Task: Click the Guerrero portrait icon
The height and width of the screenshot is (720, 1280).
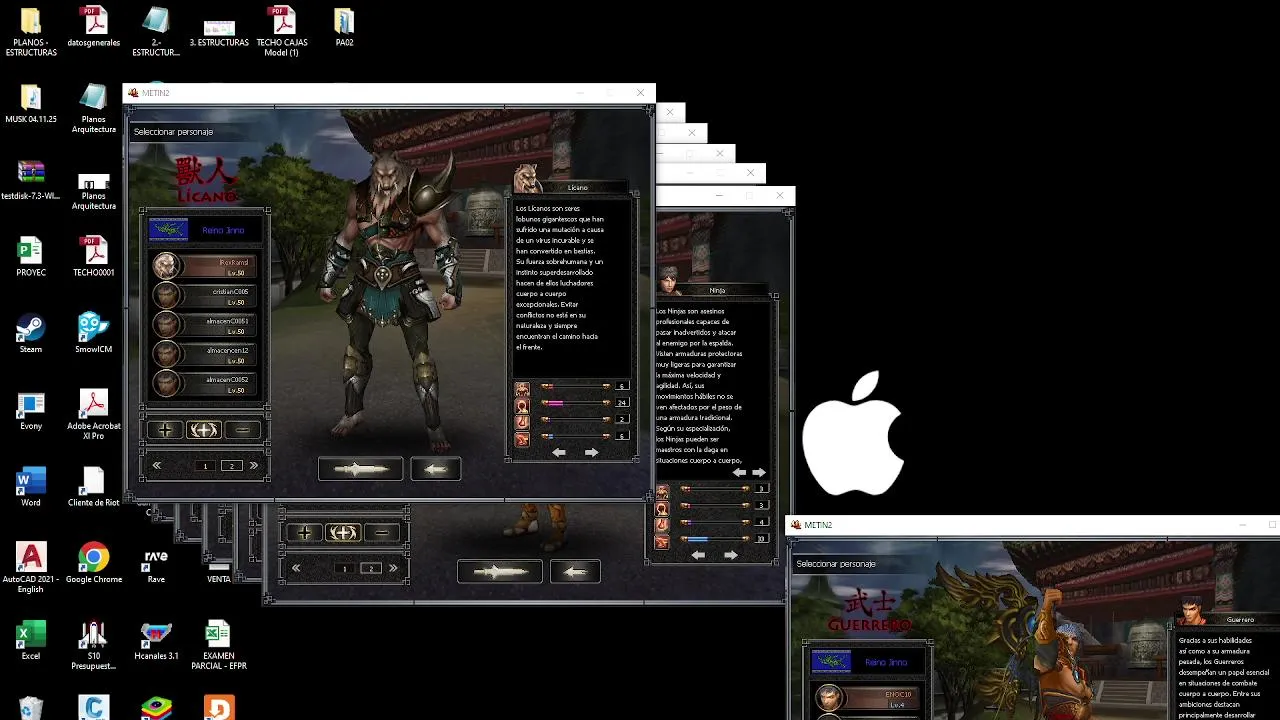Action: (1190, 611)
